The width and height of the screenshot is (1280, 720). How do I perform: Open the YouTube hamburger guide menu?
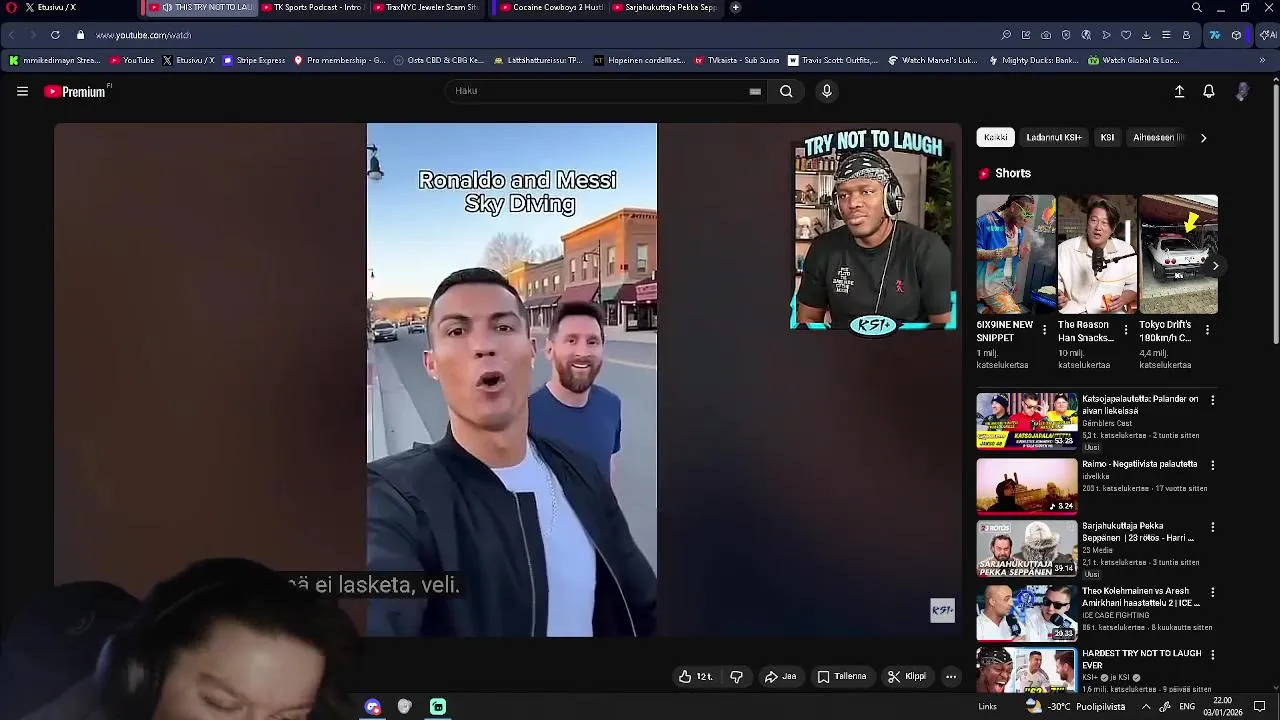click(x=22, y=91)
